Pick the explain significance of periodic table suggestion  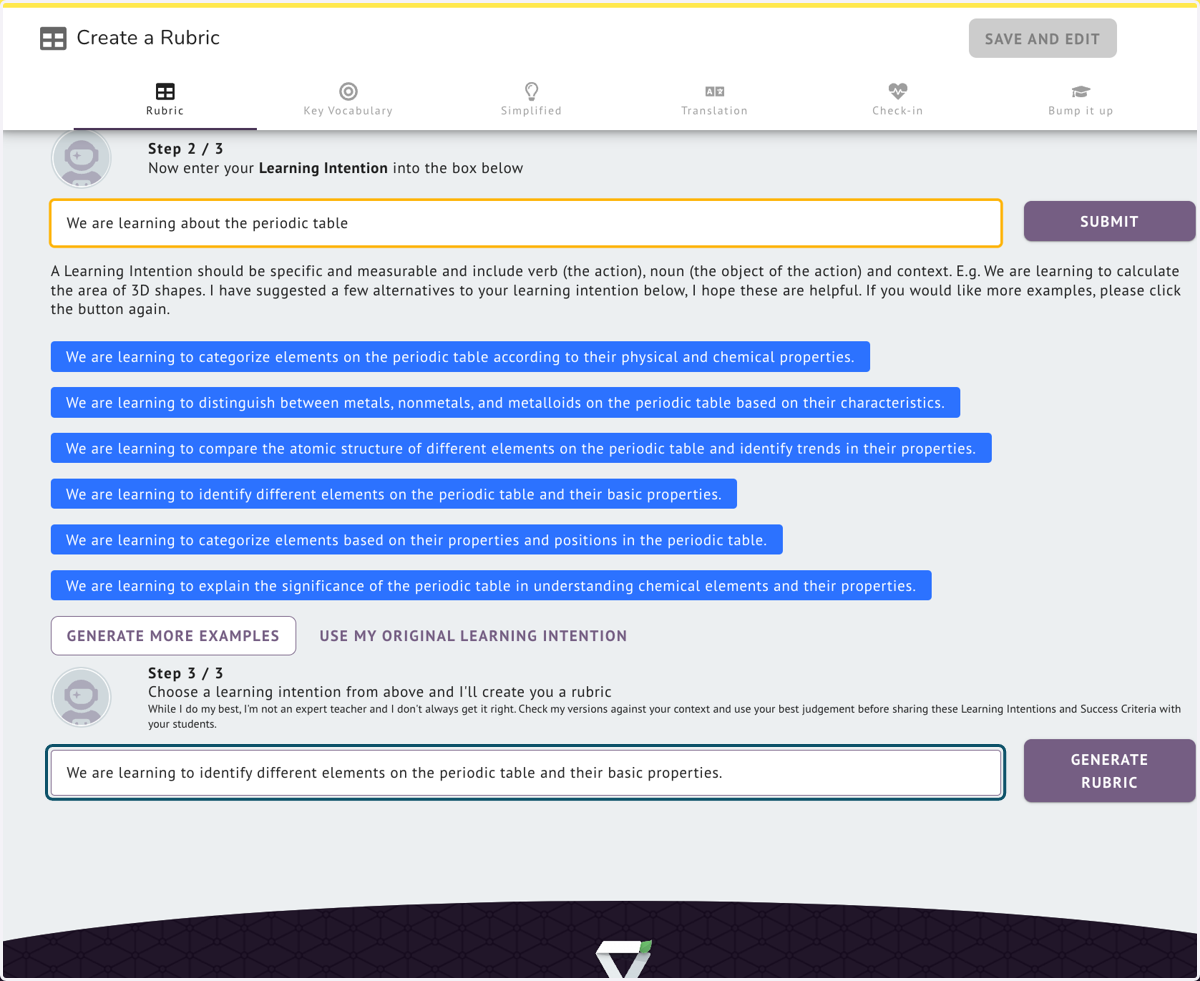tap(491, 586)
